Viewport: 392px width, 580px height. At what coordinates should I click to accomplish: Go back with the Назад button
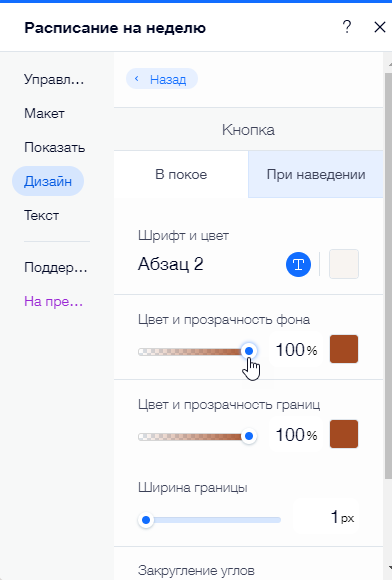pyautogui.click(x=162, y=79)
